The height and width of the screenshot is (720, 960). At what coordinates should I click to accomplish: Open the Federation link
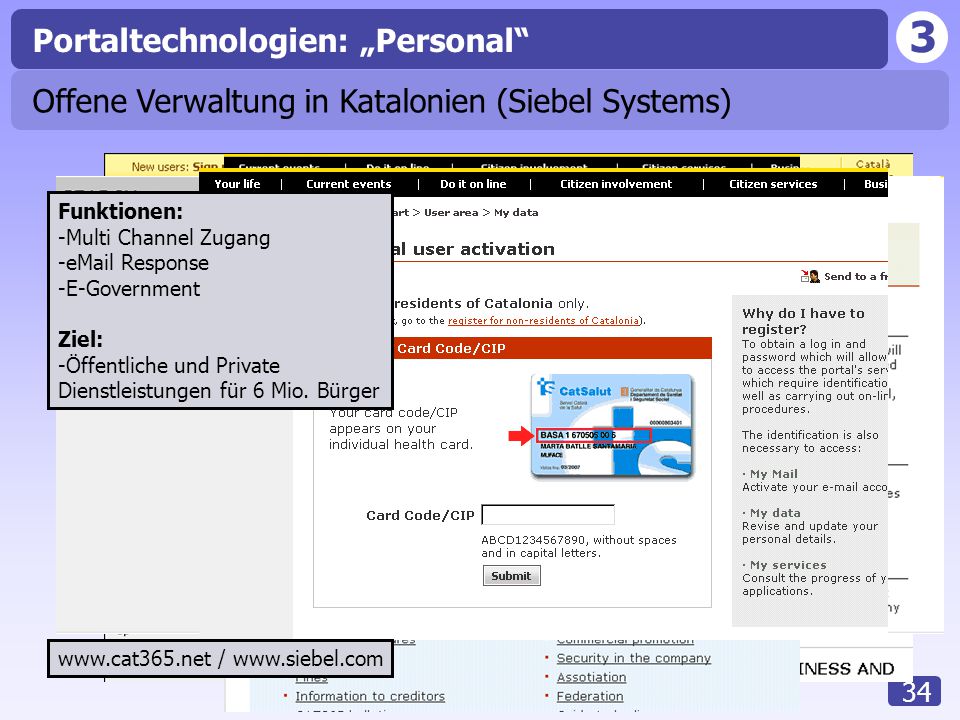point(590,696)
